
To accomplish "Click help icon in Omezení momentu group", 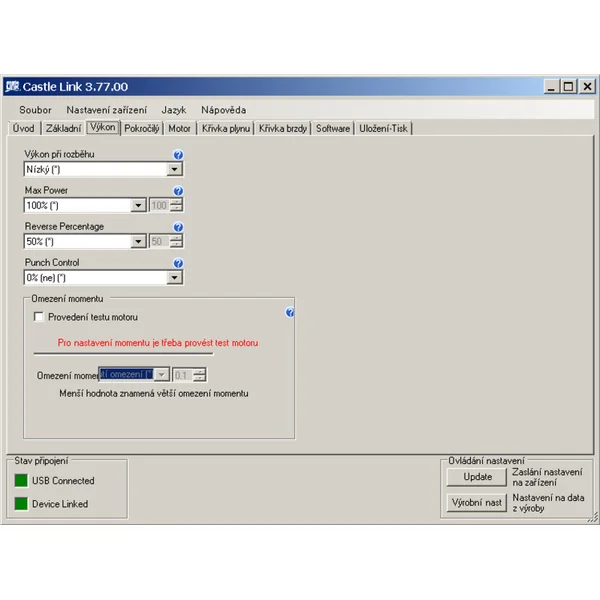I will point(290,313).
